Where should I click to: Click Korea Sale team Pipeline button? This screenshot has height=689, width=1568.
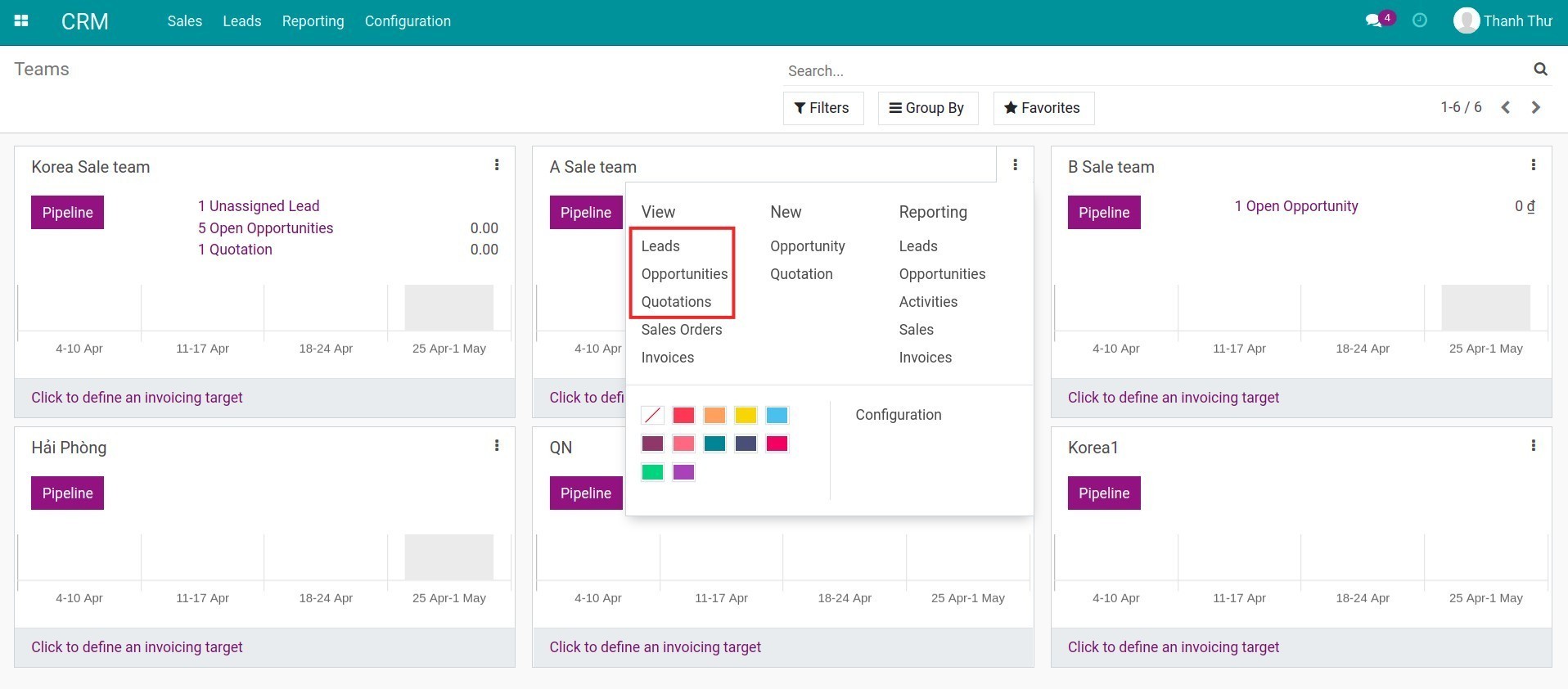coord(67,213)
